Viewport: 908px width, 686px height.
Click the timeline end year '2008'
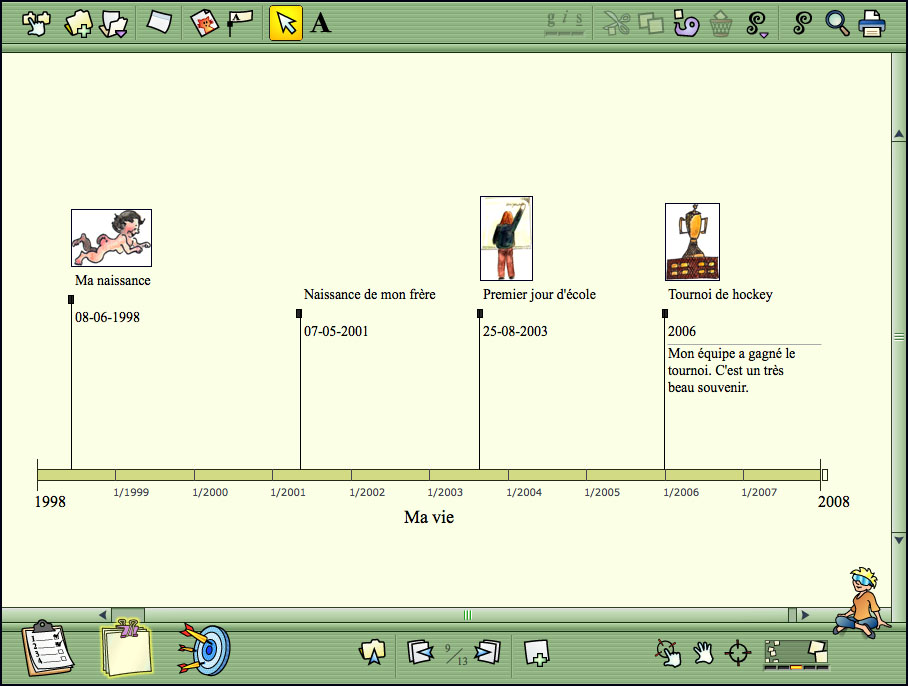[833, 501]
